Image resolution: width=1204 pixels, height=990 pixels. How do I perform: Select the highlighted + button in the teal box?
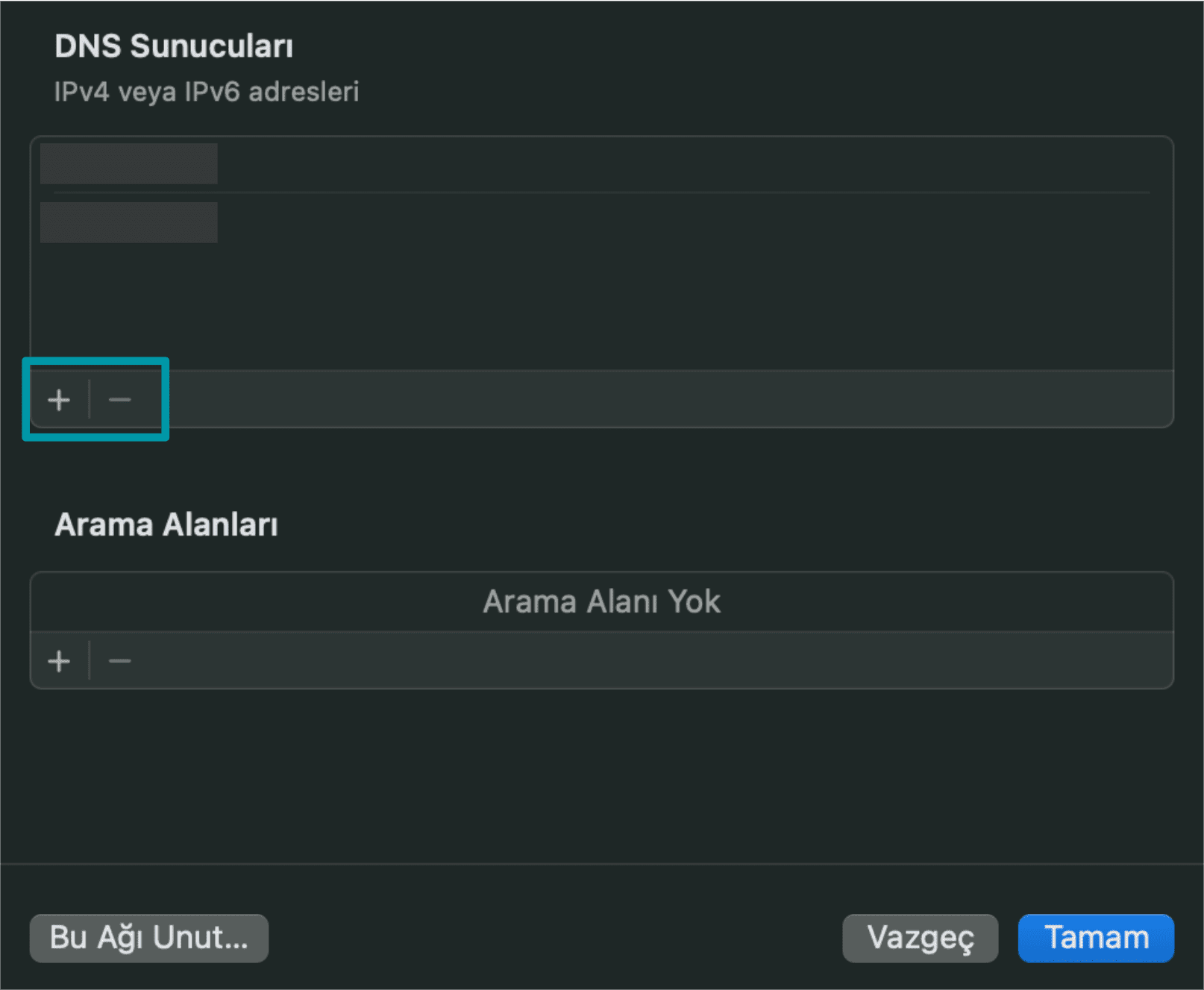(x=58, y=399)
